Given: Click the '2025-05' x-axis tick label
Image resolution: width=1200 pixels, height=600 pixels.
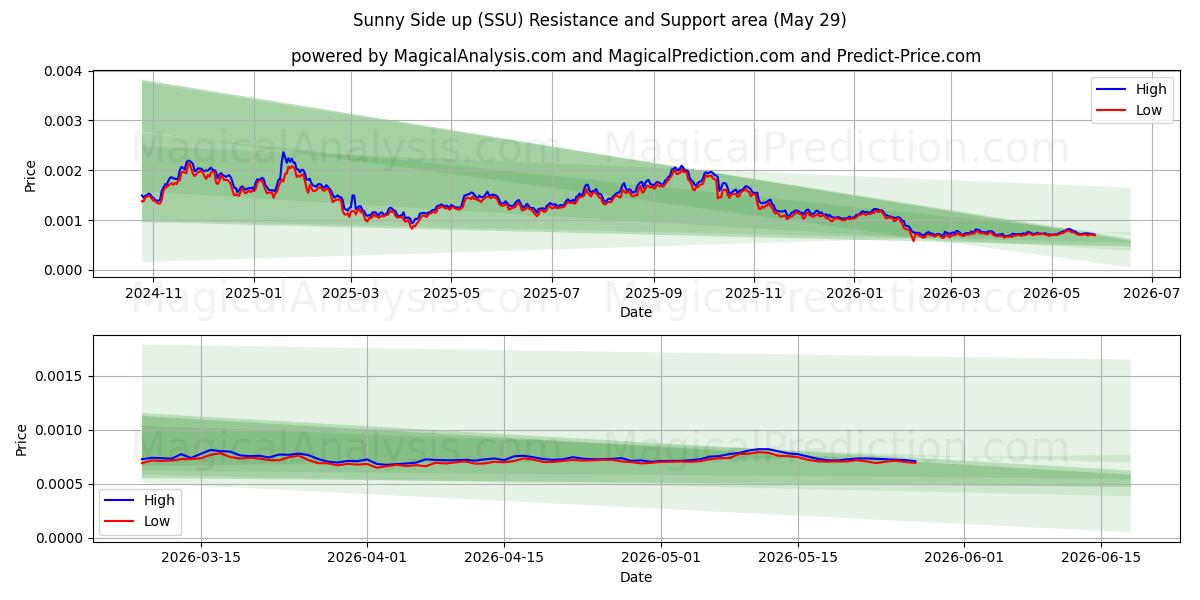Looking at the screenshot, I should click(451, 294).
